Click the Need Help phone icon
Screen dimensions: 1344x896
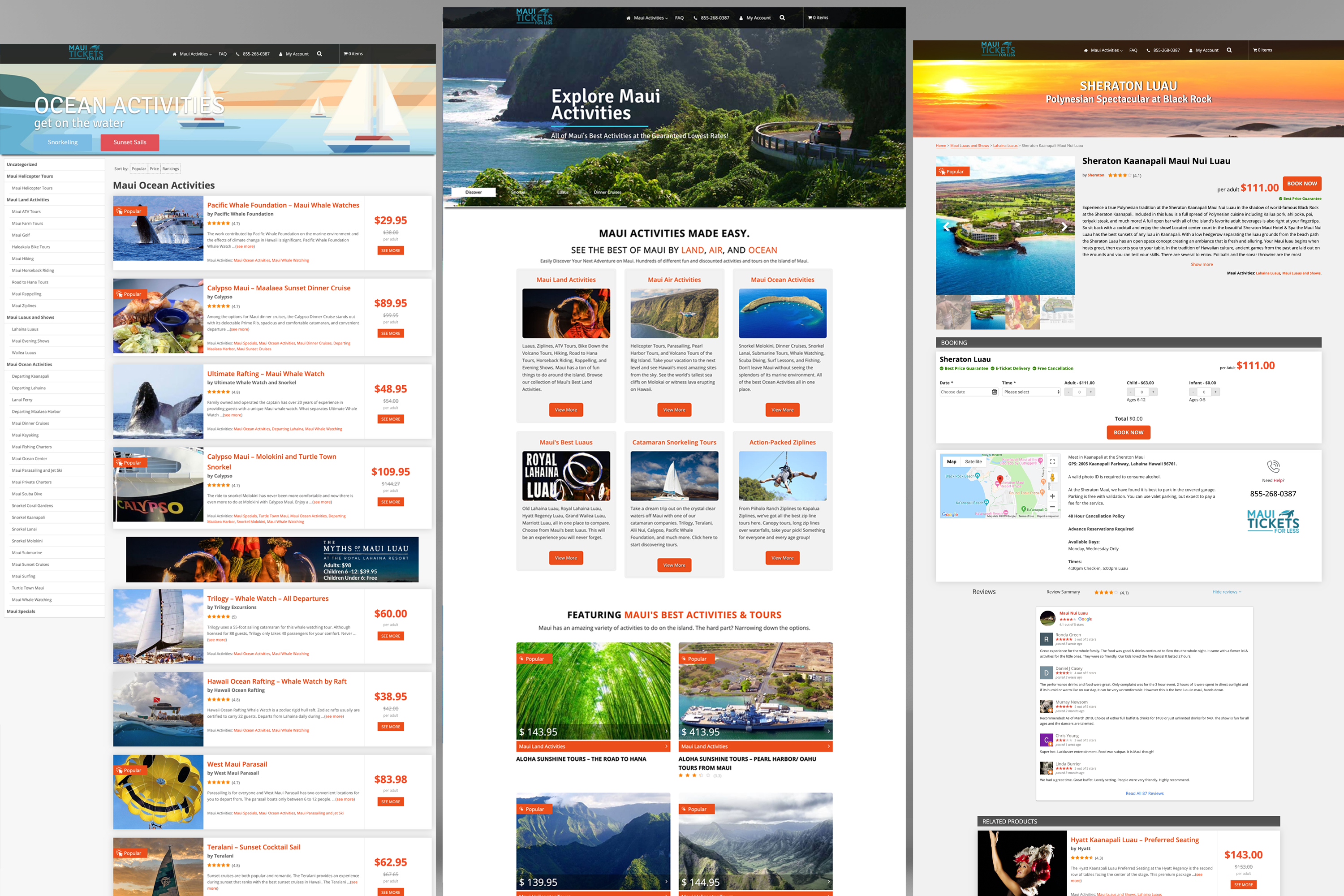[1273, 466]
